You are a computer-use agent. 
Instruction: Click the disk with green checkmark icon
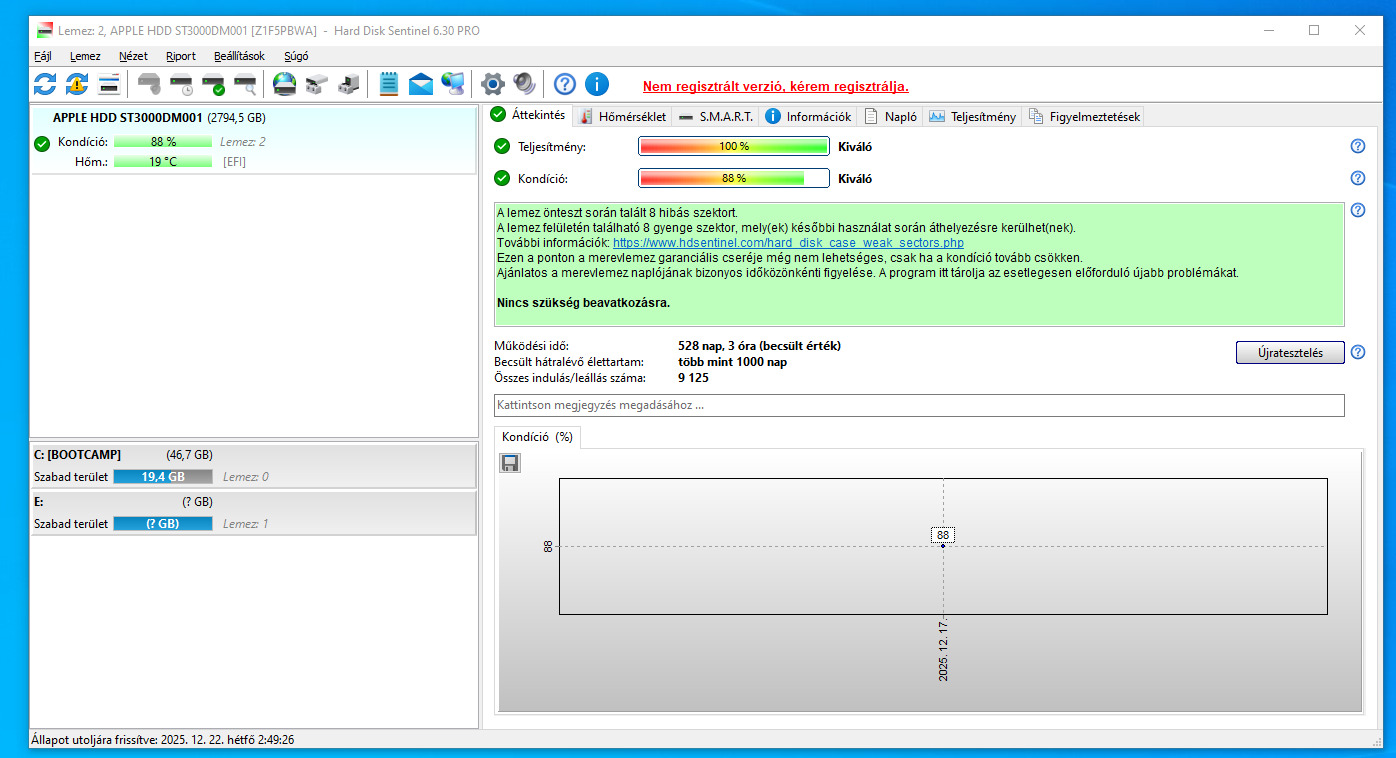213,84
